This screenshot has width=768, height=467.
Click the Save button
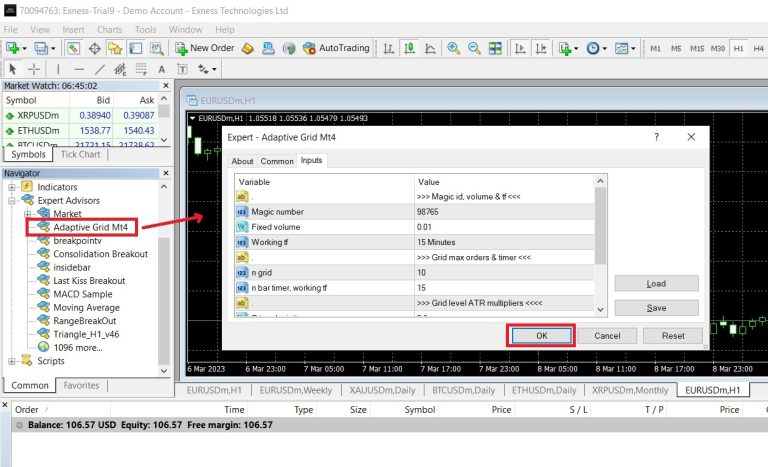pos(656,308)
